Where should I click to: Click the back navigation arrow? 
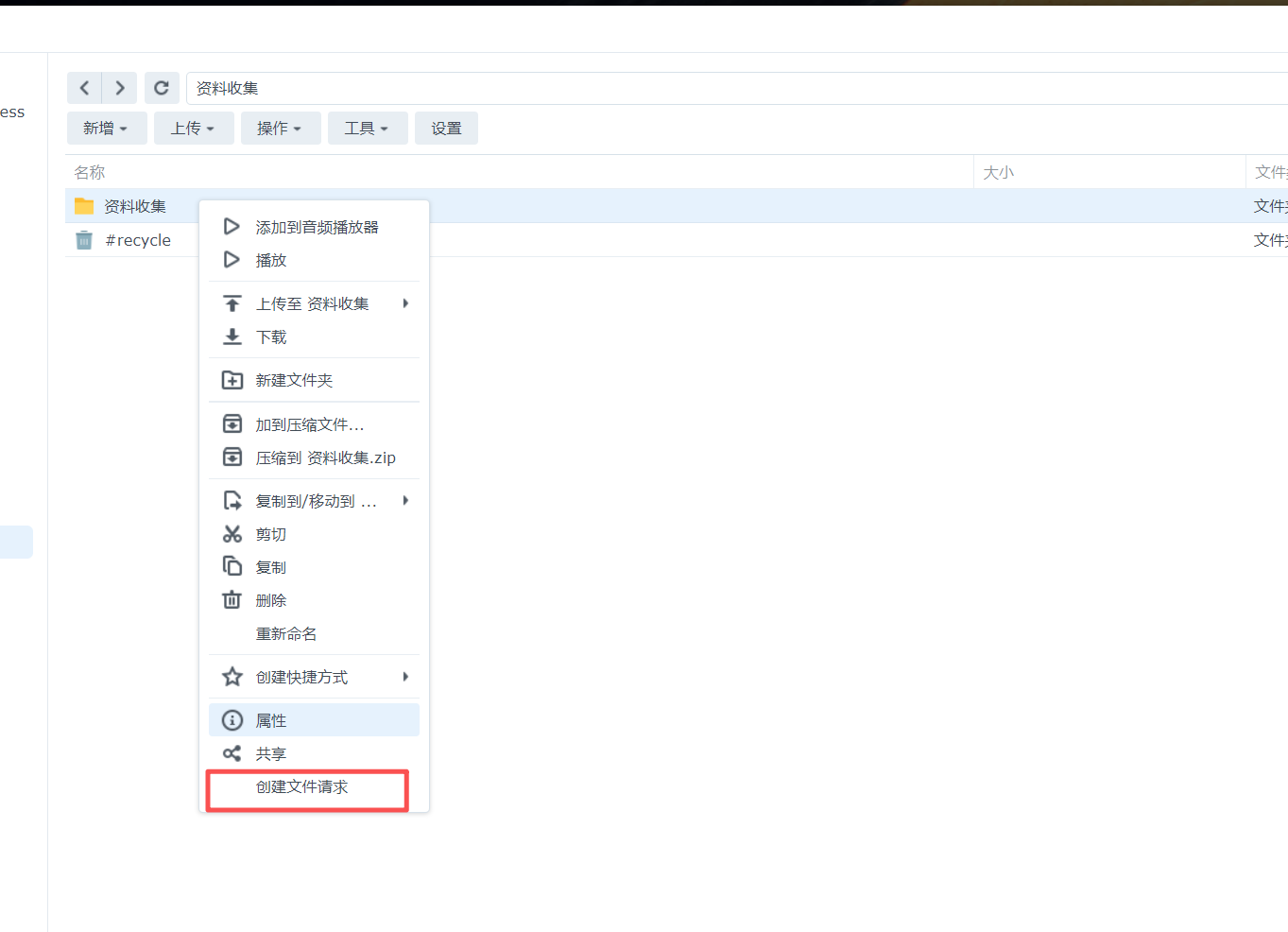[84, 87]
